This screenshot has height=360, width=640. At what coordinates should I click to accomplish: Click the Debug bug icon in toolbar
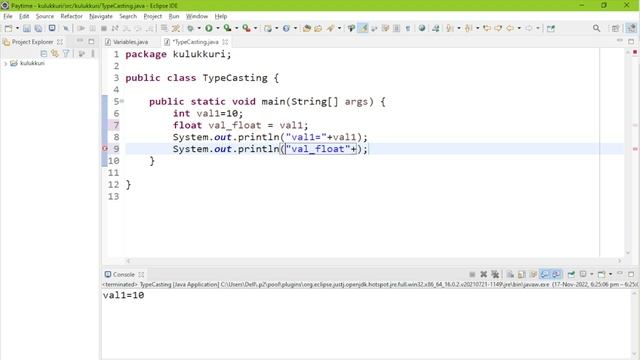190,28
